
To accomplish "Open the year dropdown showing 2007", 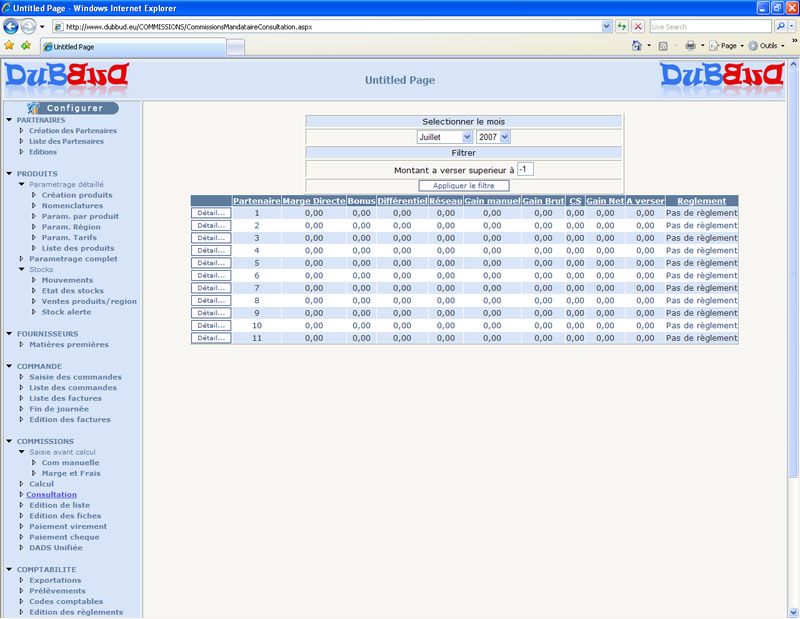I will pos(493,137).
